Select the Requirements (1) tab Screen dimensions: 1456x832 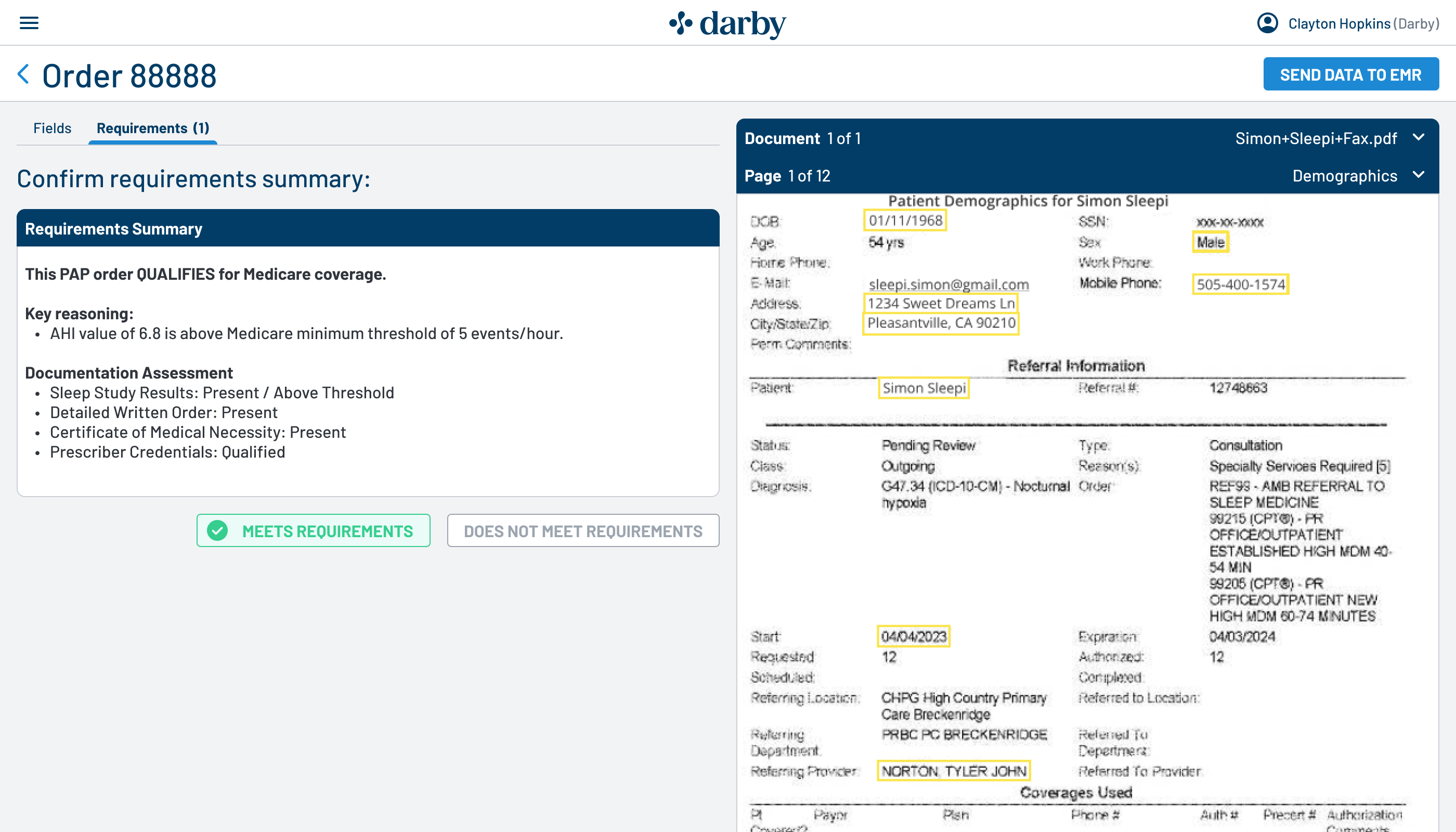[152, 128]
